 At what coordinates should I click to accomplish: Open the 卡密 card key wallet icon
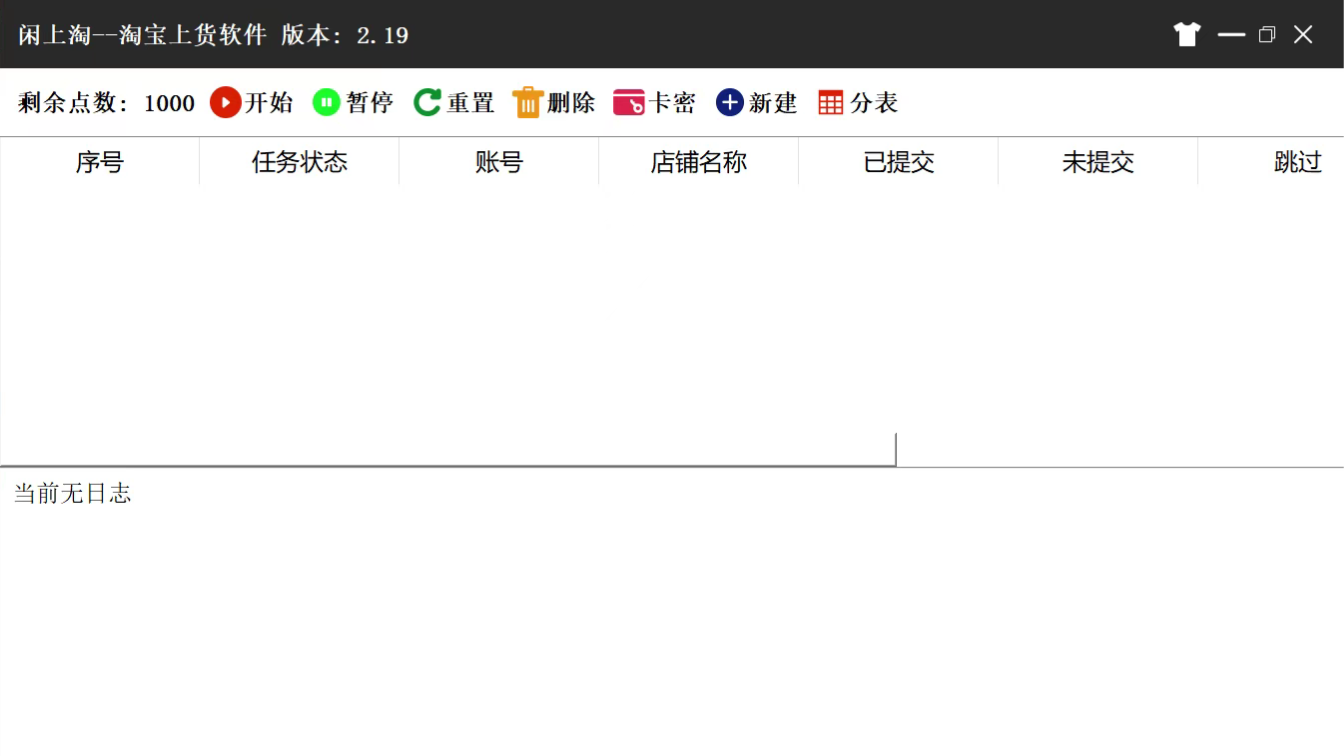point(629,102)
